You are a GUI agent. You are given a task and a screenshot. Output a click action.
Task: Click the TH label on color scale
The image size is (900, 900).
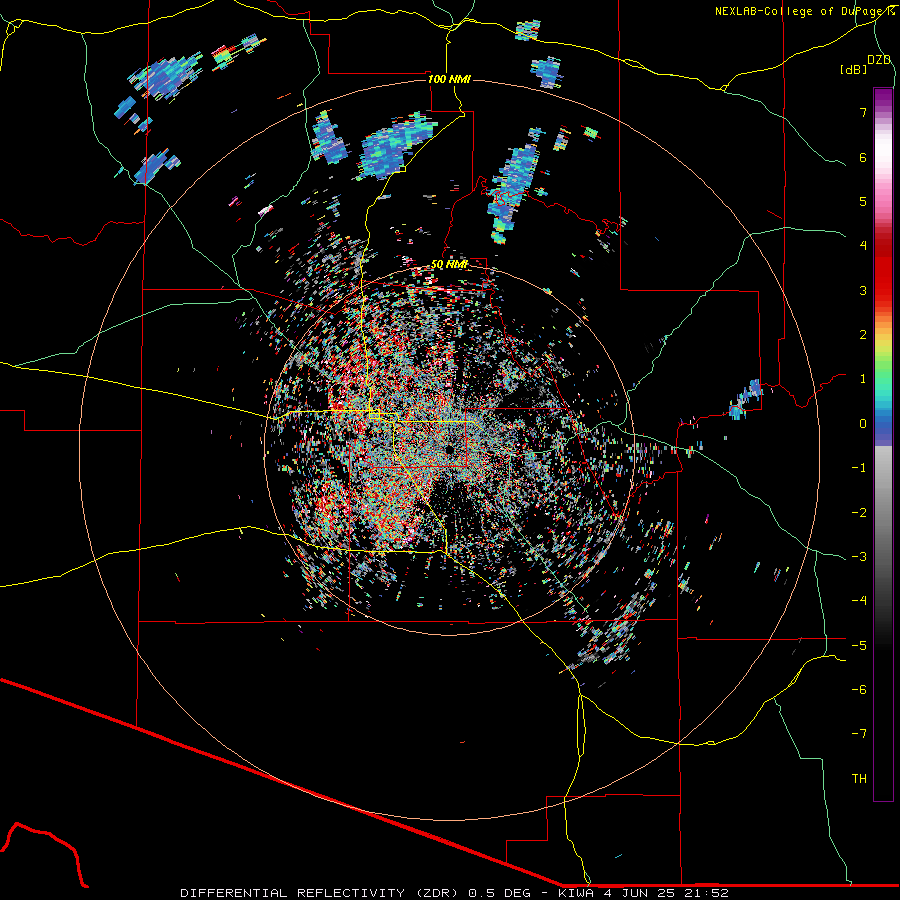point(859,779)
